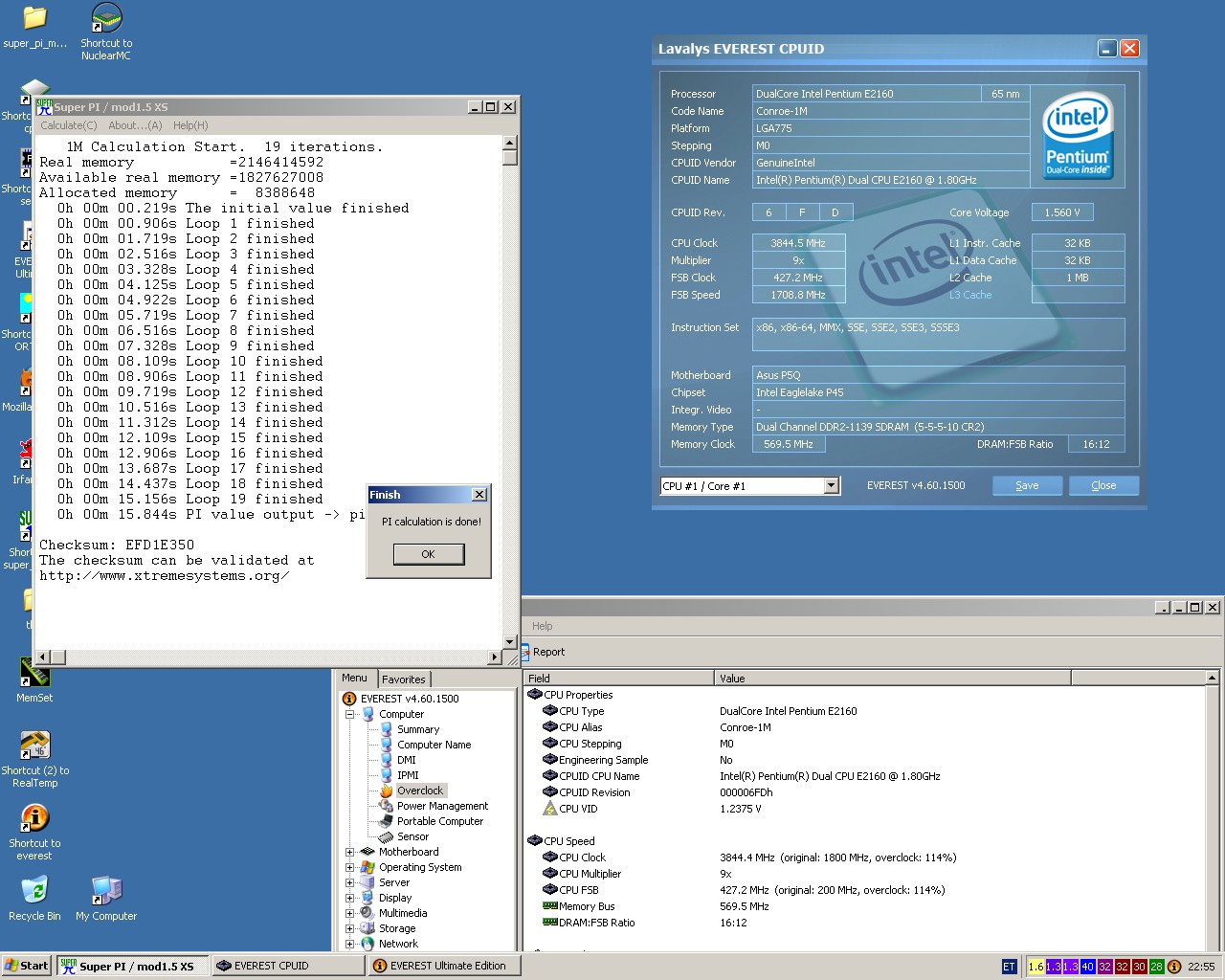
Task: Select the Overclock flame icon in tree
Action: click(x=387, y=791)
